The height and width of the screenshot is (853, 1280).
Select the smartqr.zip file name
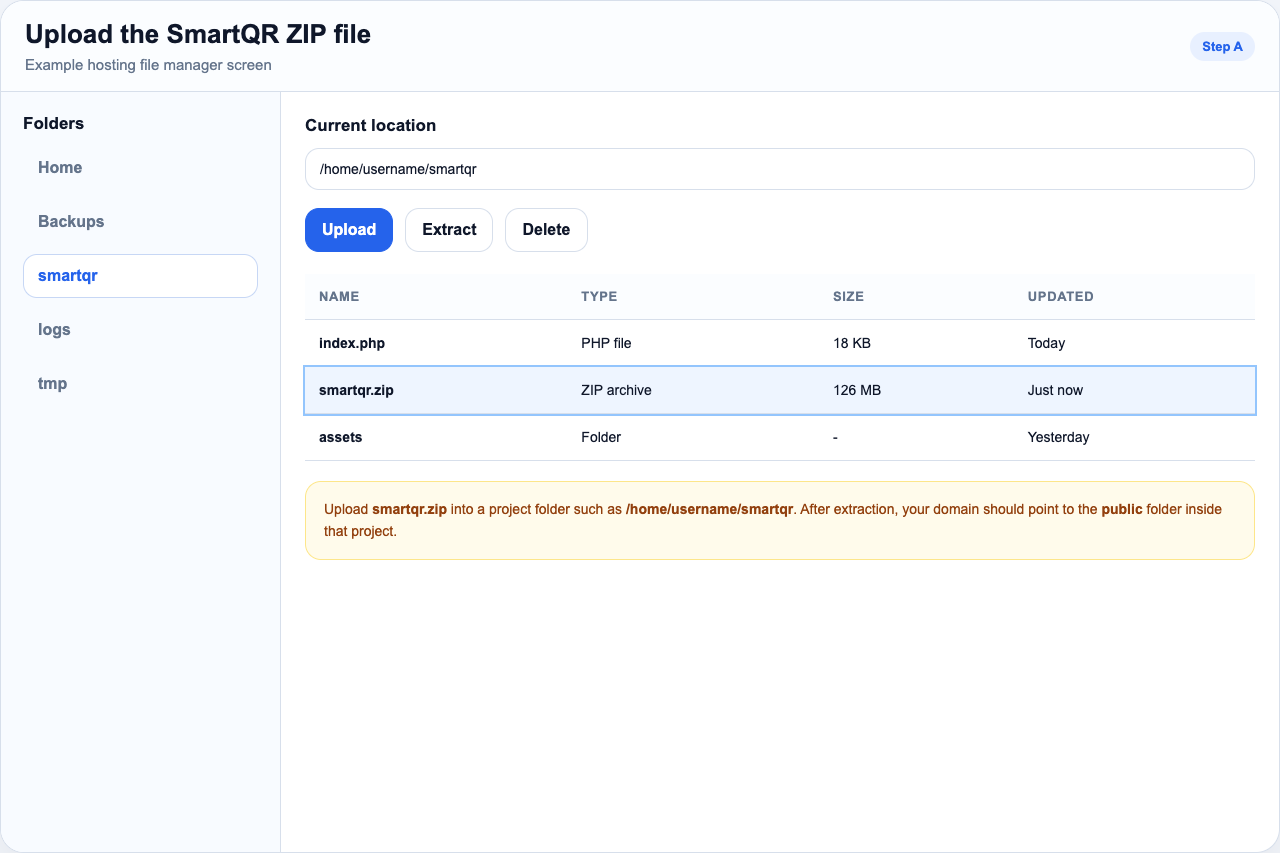click(x=356, y=390)
